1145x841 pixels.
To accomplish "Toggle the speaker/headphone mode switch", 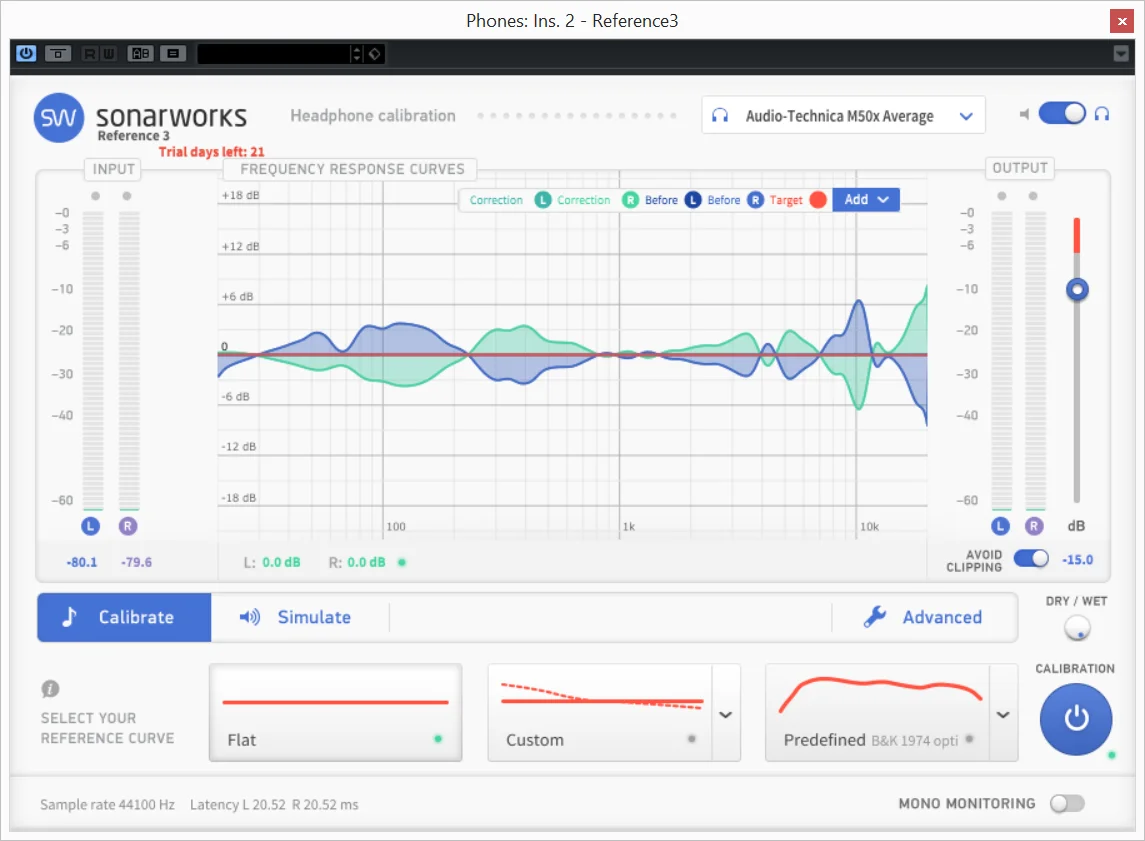I will point(1062,114).
